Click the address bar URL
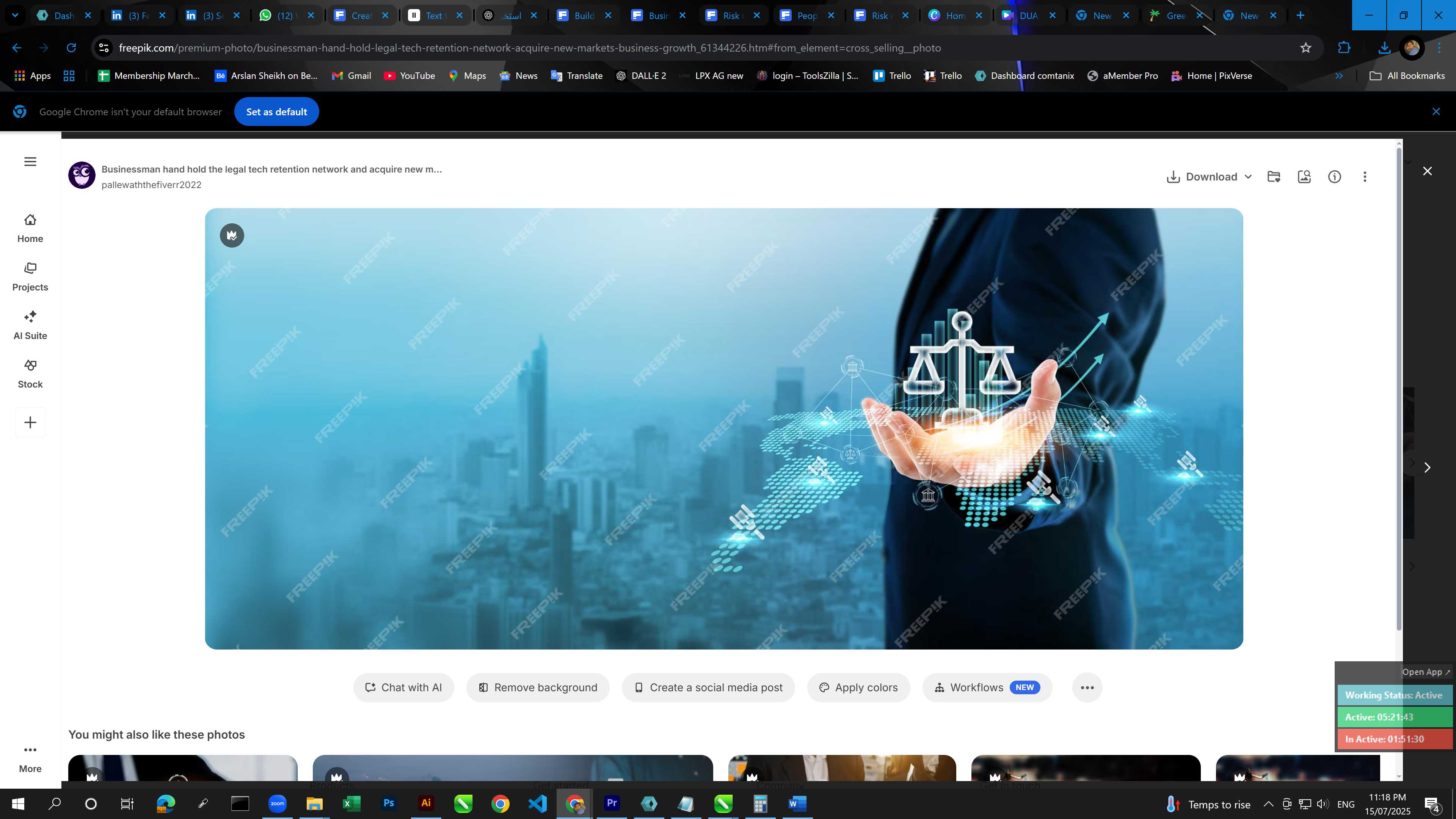The height and width of the screenshot is (819, 1456). click(530, 48)
